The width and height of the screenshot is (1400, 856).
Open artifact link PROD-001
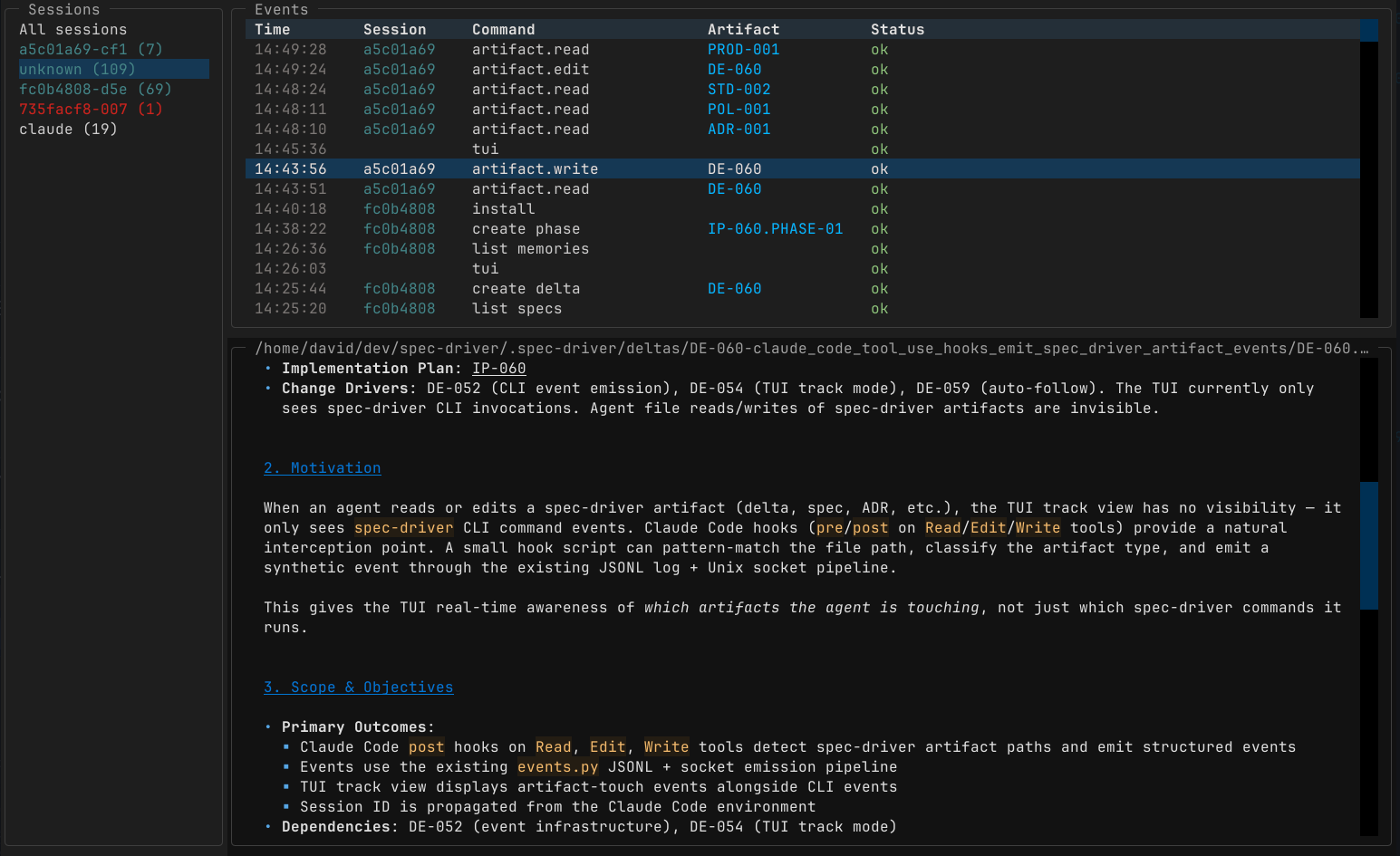743,50
